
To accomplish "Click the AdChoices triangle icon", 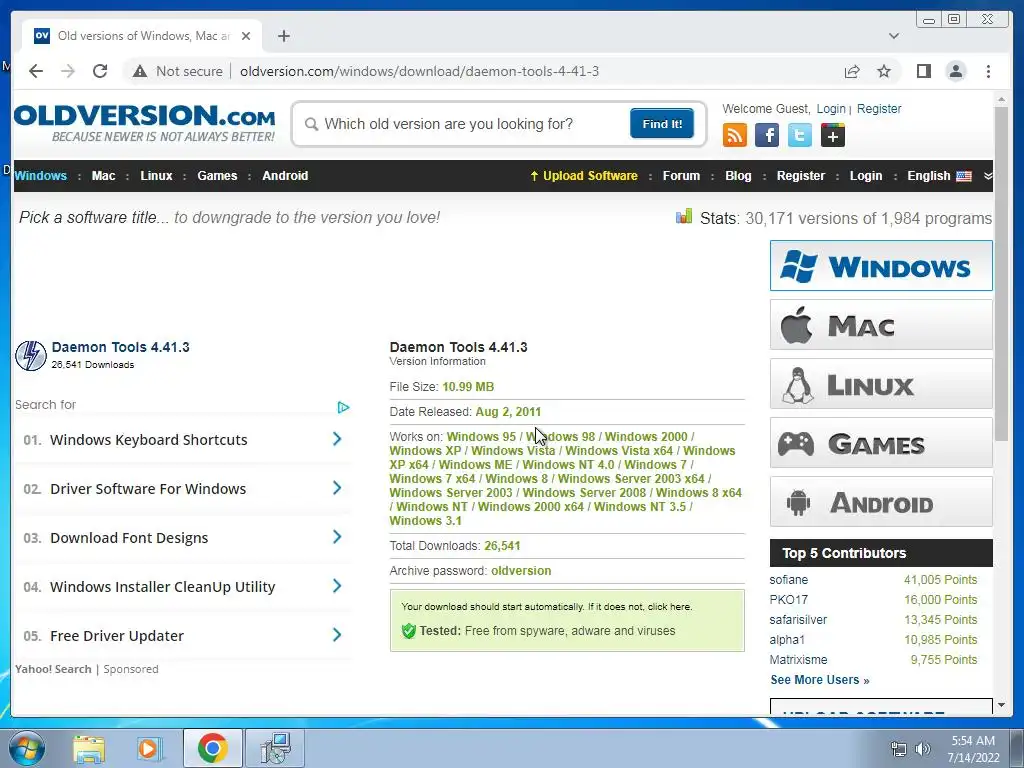I will coord(343,408).
